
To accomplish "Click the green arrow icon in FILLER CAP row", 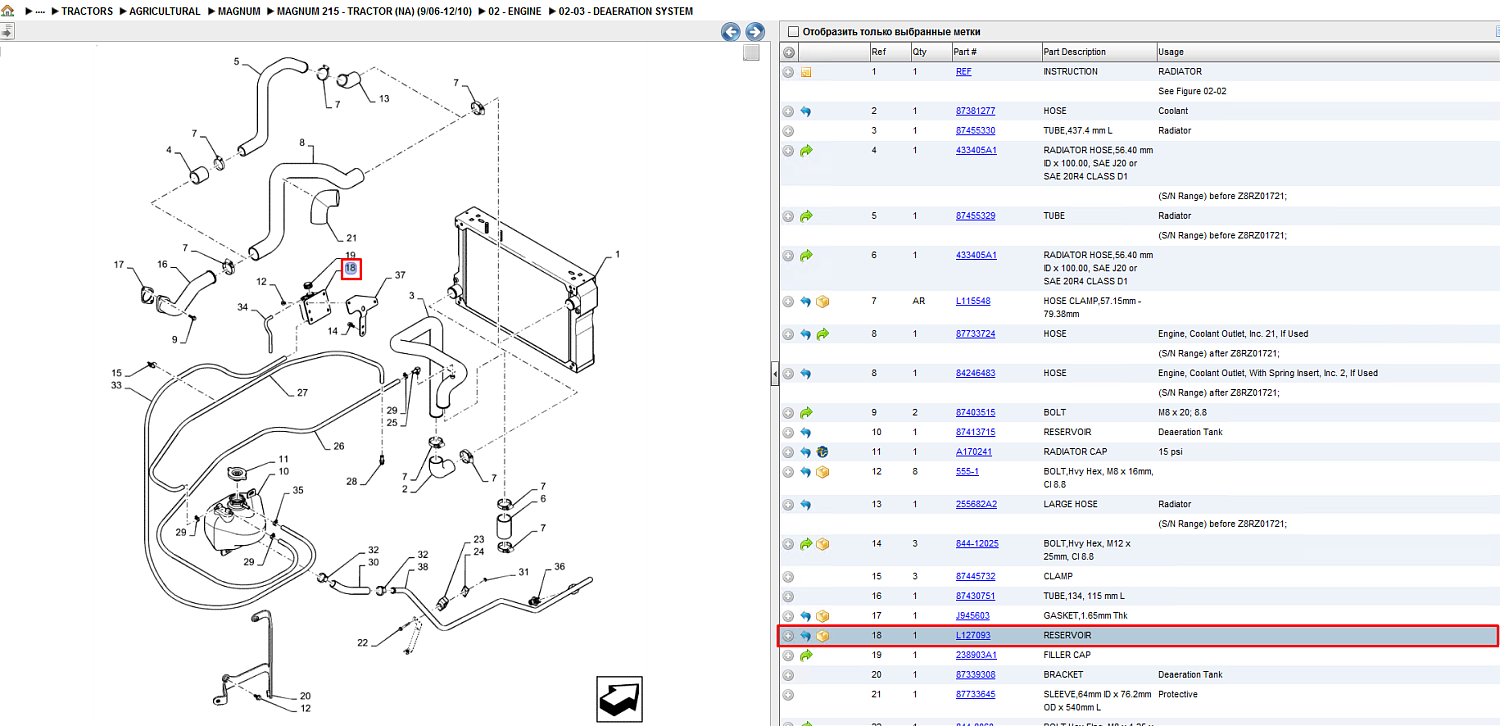I will 806,655.
